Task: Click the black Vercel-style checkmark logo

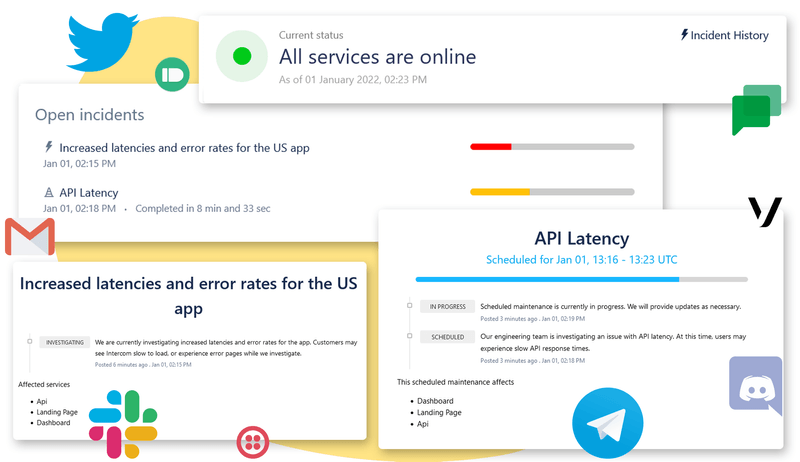Action: 765,212
